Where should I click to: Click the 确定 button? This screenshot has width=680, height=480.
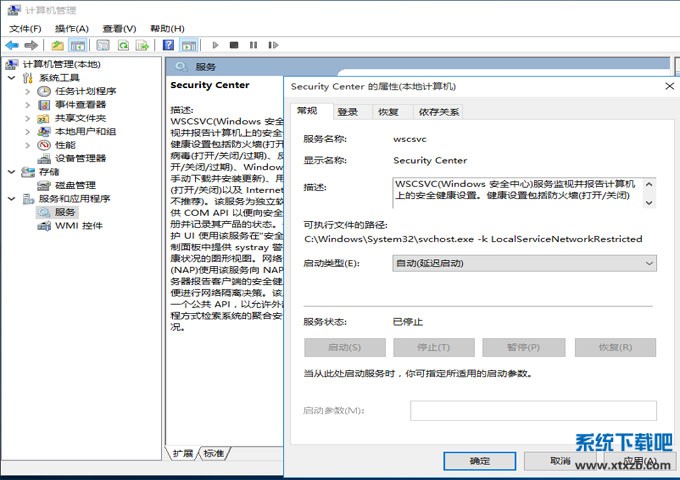[480, 461]
